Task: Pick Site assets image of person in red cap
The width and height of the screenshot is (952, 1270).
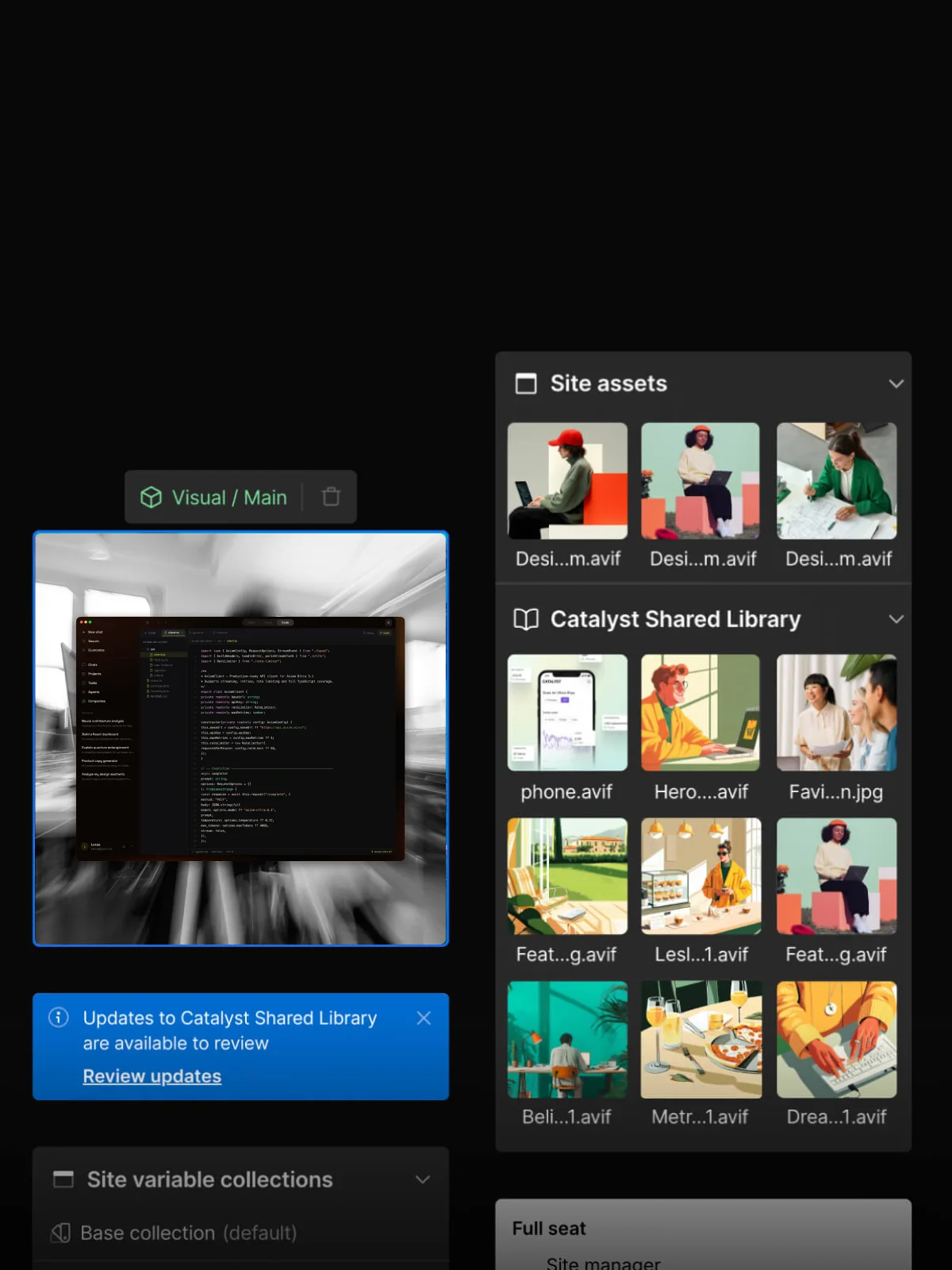Action: pos(567,481)
